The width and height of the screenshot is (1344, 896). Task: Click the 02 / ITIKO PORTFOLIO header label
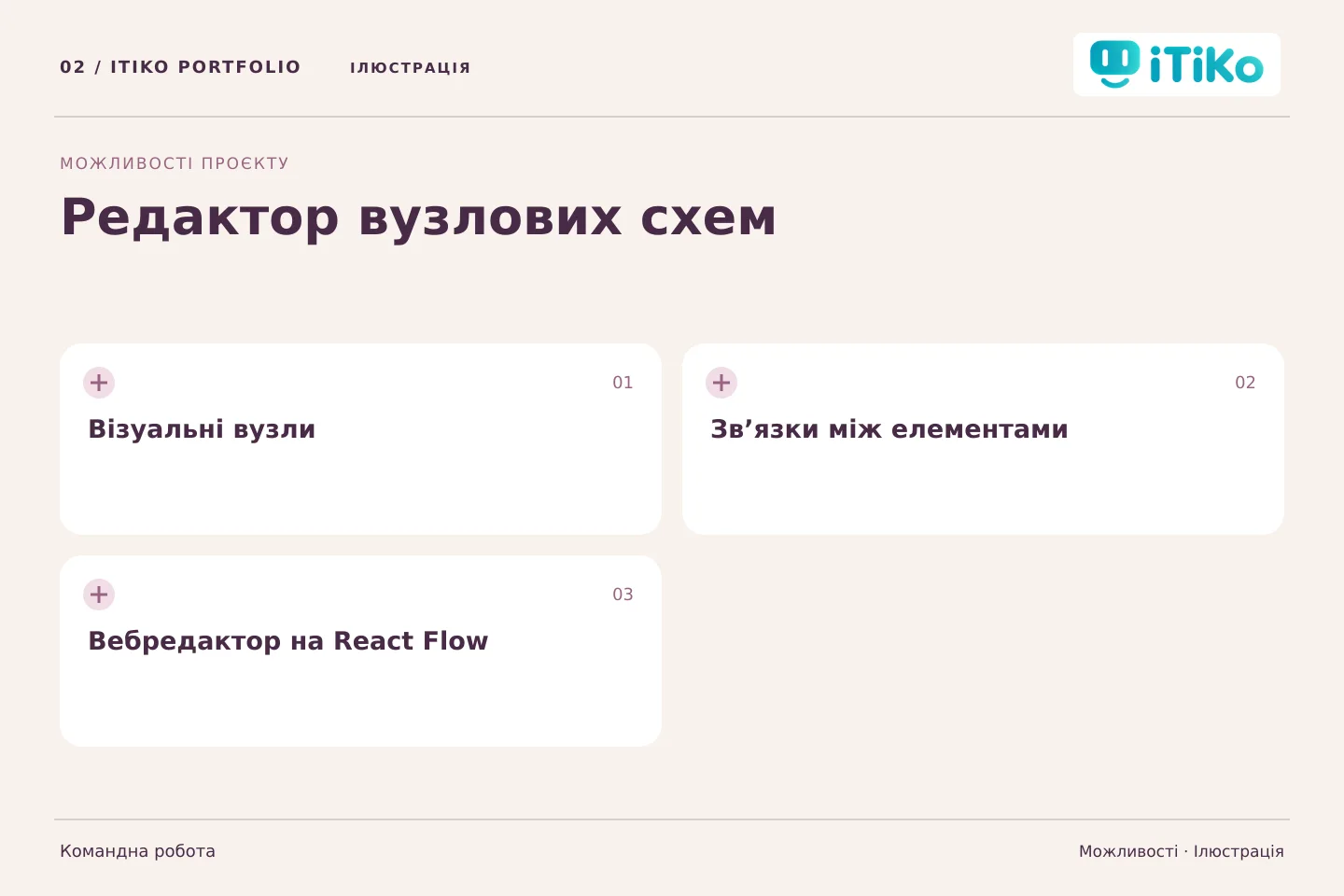[180, 67]
